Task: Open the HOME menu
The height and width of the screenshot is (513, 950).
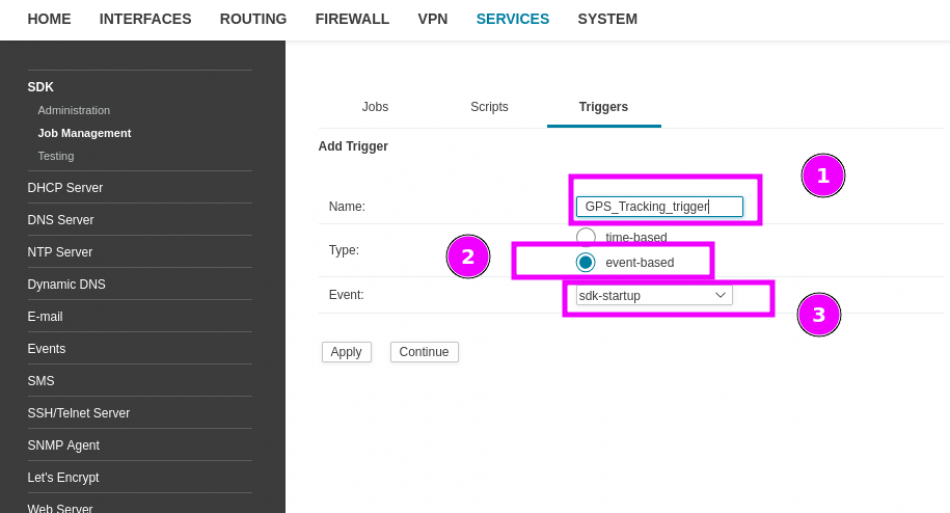Action: [x=49, y=19]
